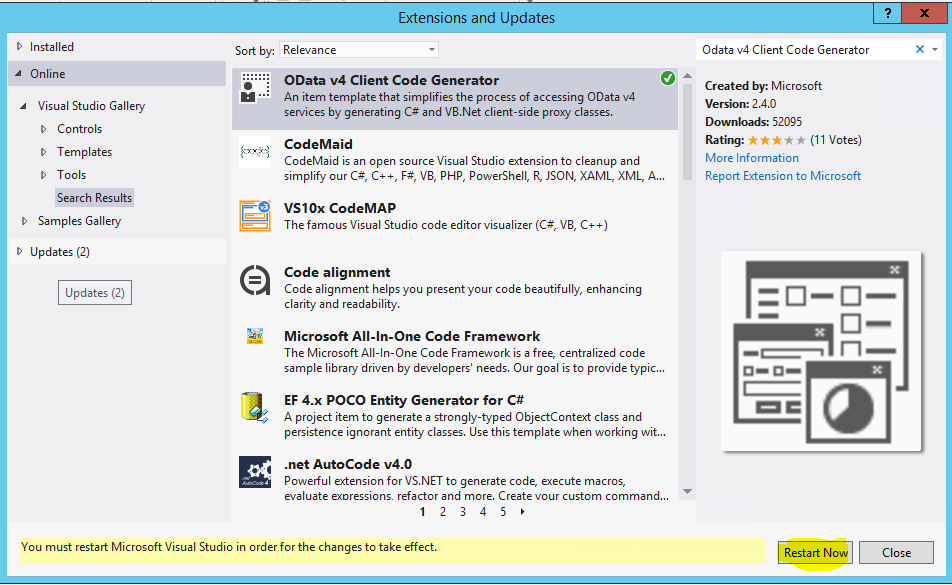This screenshot has width=952, height=585.
Task: Click the Version: 2.4.0 text
Action: (740, 104)
